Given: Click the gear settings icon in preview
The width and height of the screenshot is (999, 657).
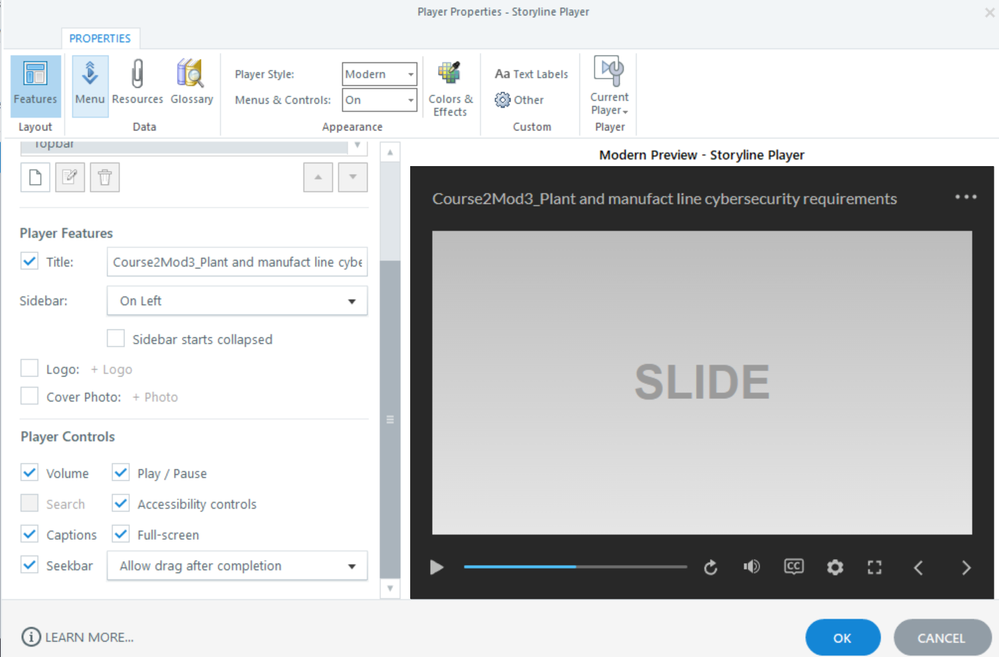Looking at the screenshot, I should pos(834,567).
